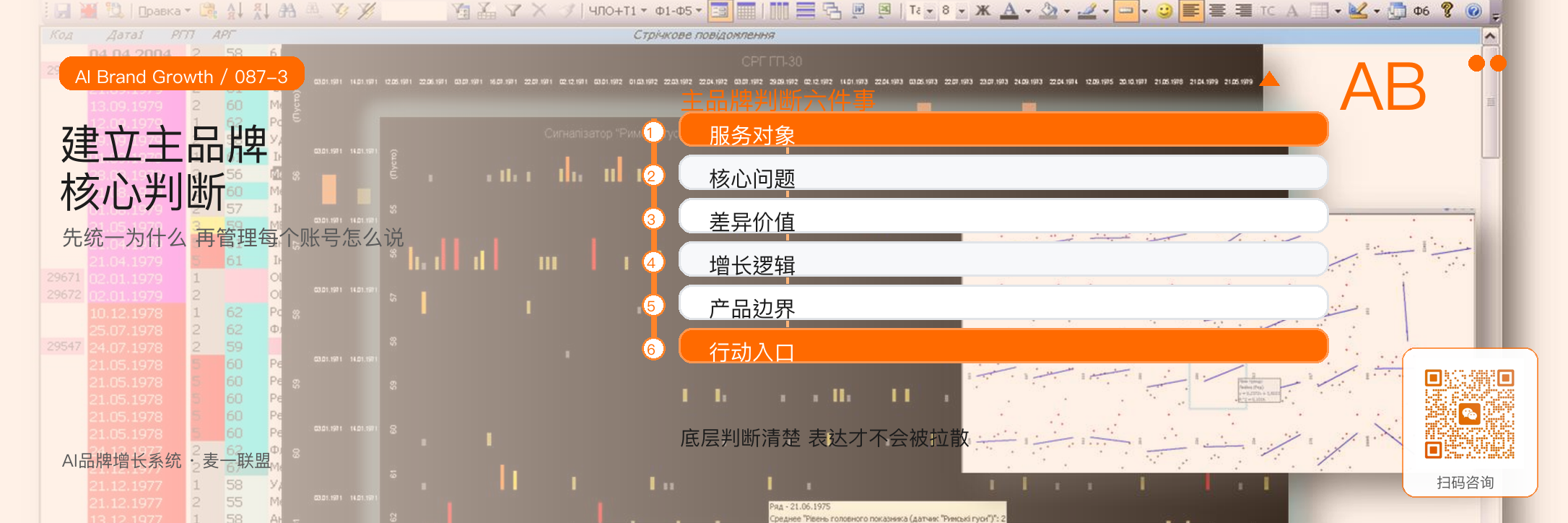Image resolution: width=1568 pixels, height=523 pixels.
Task: Click the horizontal lines layout icon
Action: click(x=806, y=10)
